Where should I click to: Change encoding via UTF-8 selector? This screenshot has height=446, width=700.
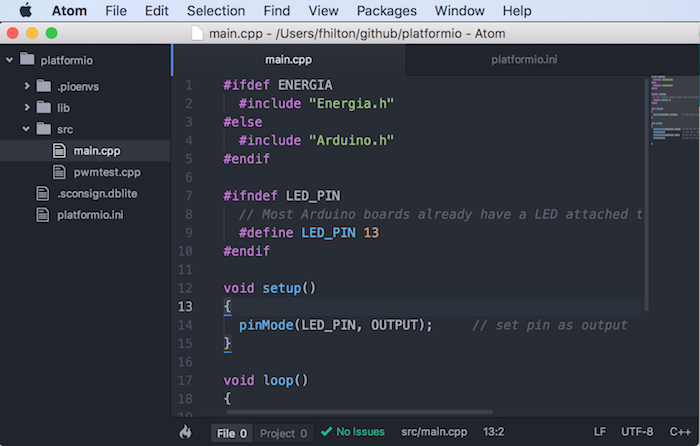(637, 432)
